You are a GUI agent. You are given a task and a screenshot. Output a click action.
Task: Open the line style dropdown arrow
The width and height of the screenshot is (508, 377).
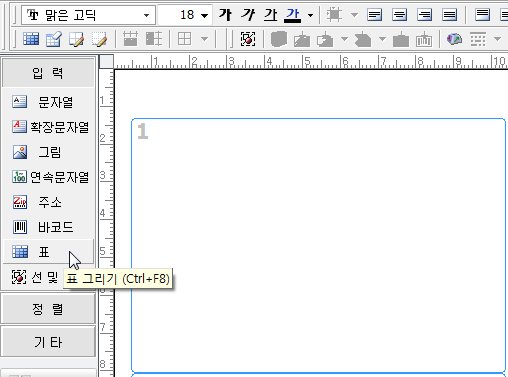(x=497, y=39)
